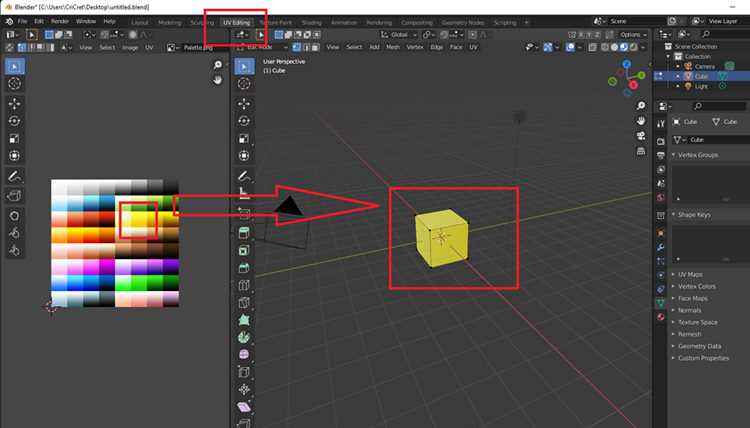Click the yellow swatch in palette image
This screenshot has height=428, width=750.
coord(139,219)
